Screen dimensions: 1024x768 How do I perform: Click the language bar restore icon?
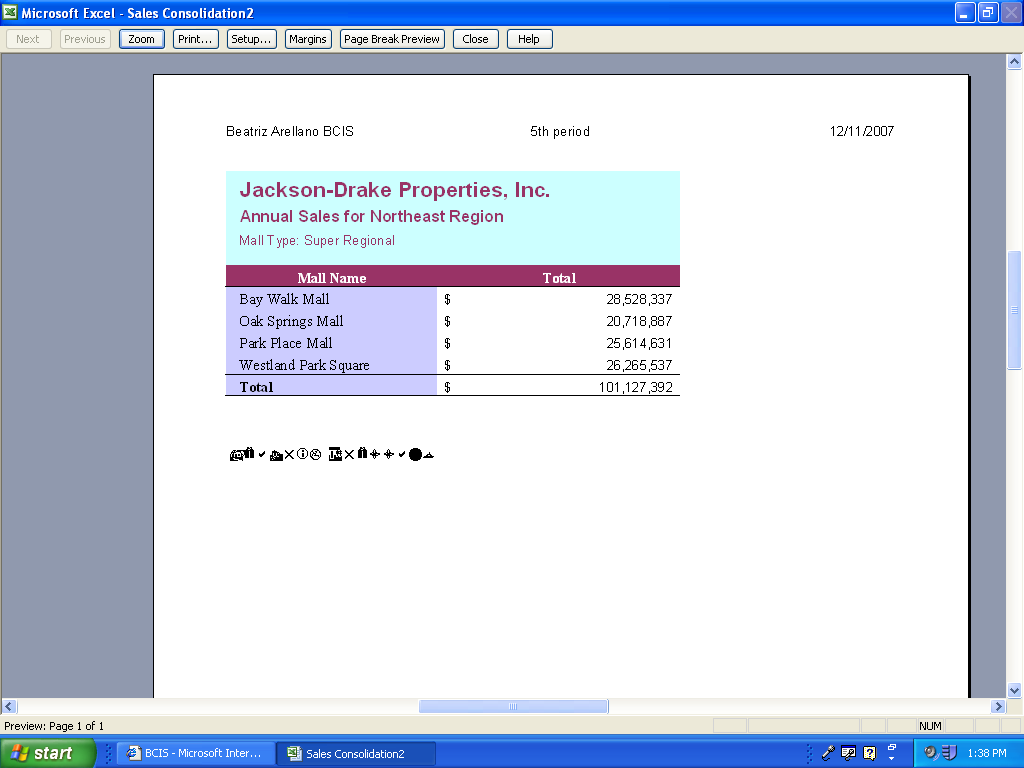pos(891,747)
